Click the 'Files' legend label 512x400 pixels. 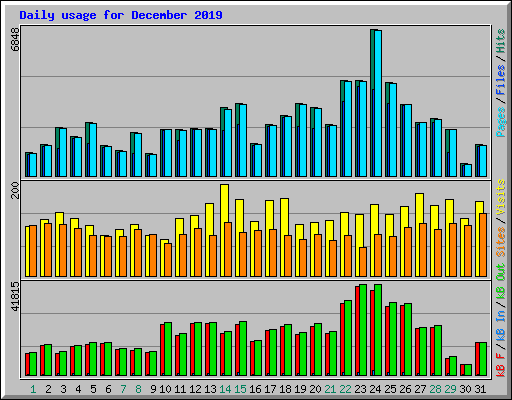501,80
